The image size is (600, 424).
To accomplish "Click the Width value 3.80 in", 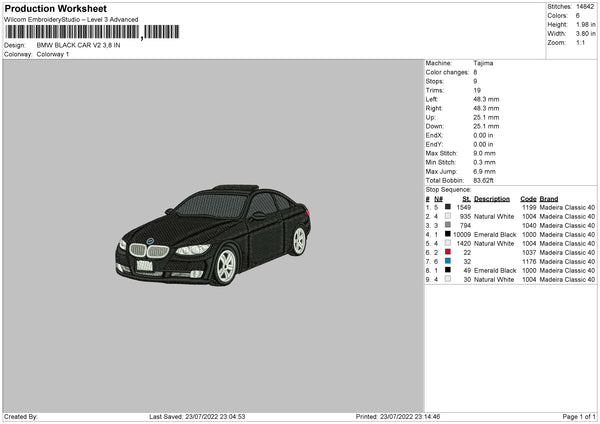I will (586, 34).
